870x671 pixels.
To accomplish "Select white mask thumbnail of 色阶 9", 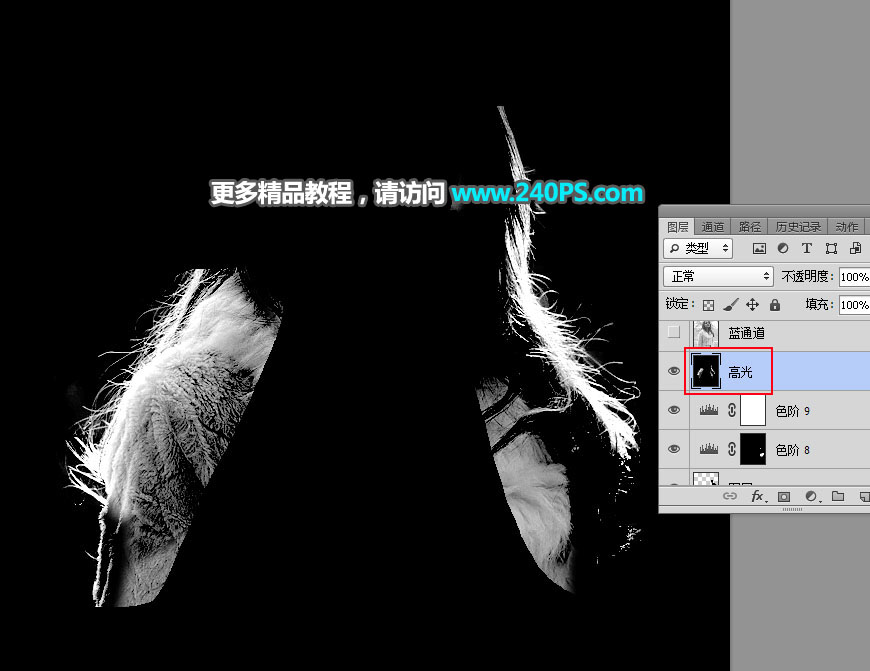I will click(753, 410).
